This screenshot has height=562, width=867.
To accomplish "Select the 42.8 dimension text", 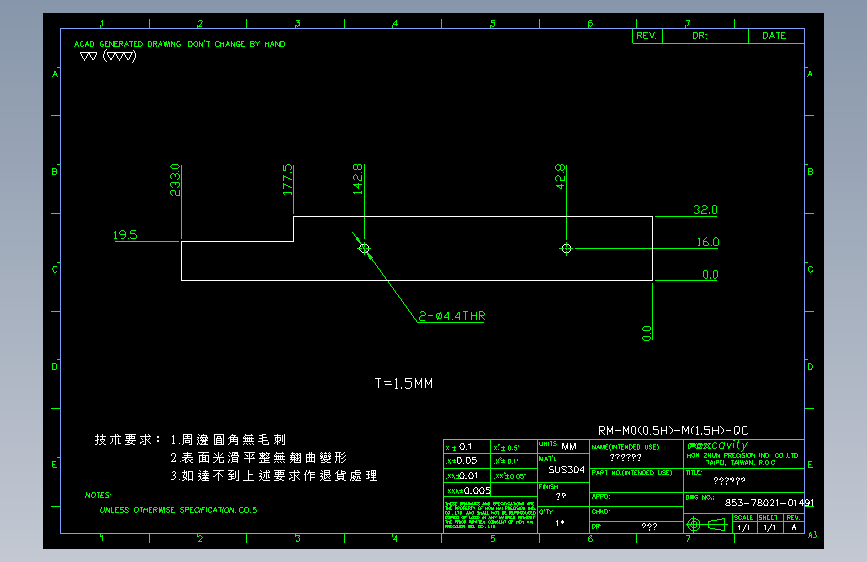I will (x=560, y=176).
